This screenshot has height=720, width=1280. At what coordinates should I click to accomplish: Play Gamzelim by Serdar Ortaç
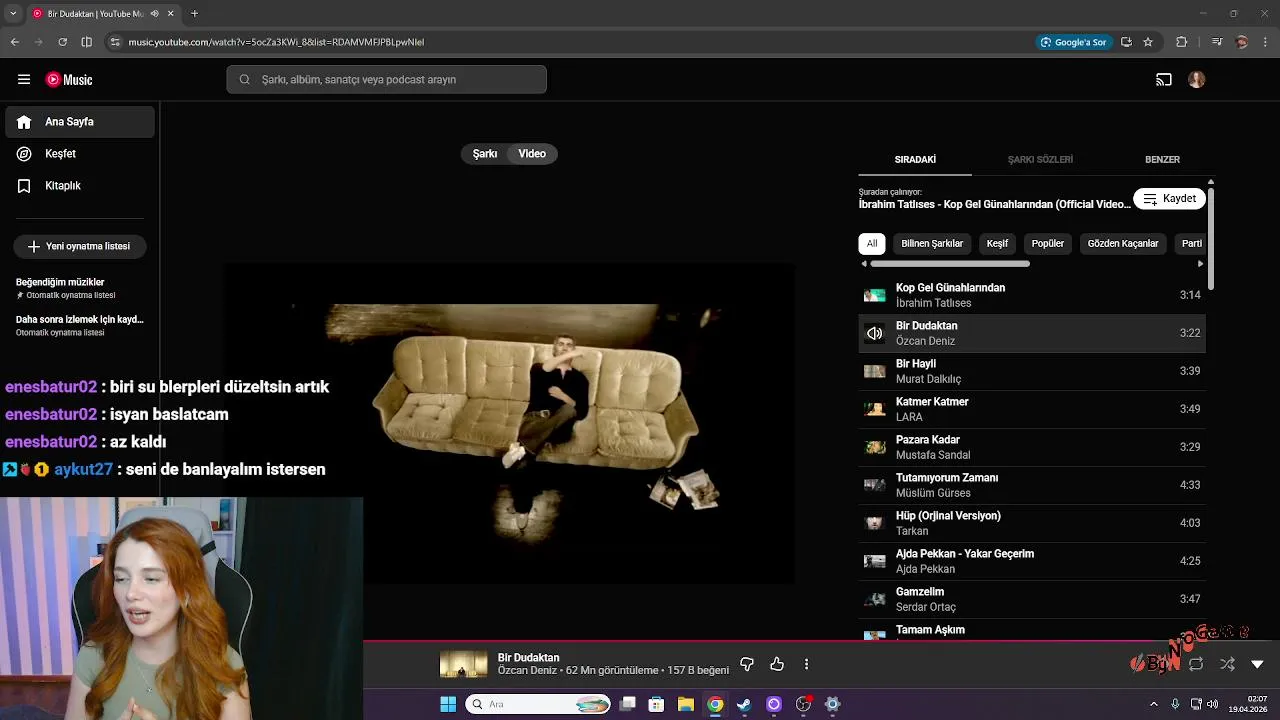(x=1032, y=599)
